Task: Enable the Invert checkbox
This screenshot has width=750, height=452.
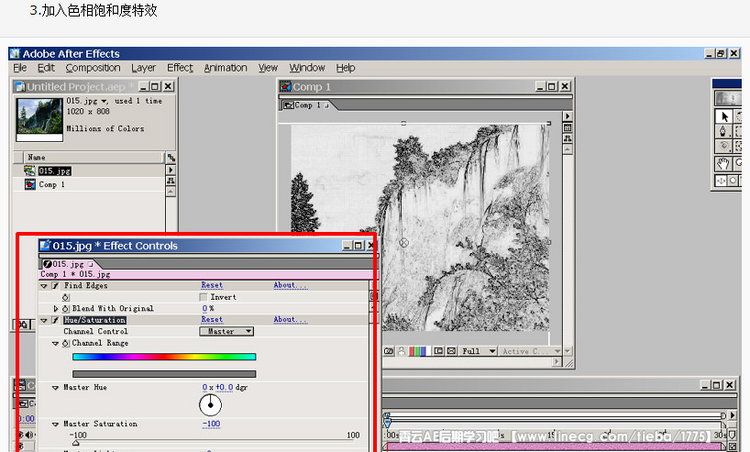Action: pyautogui.click(x=203, y=297)
